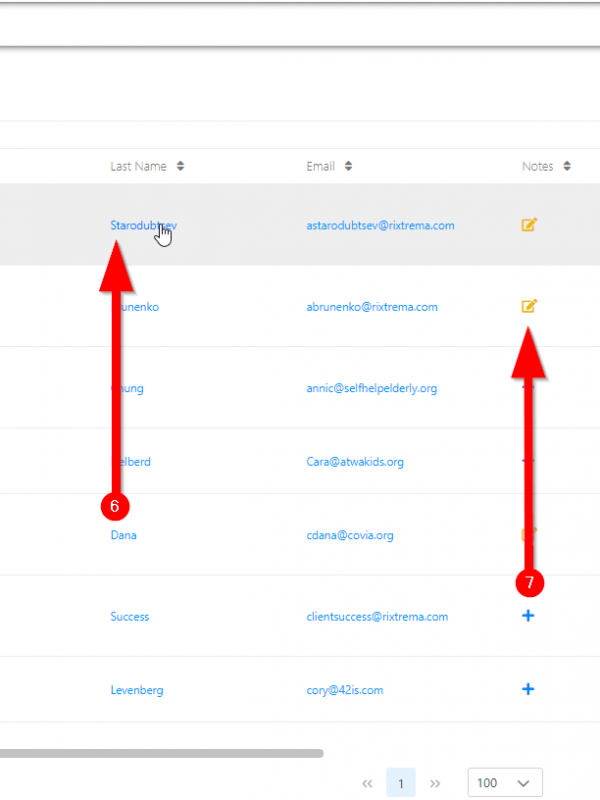Open the note editor in the Starodubtsev row
Viewport: 600px width, 800px height.
(x=529, y=225)
